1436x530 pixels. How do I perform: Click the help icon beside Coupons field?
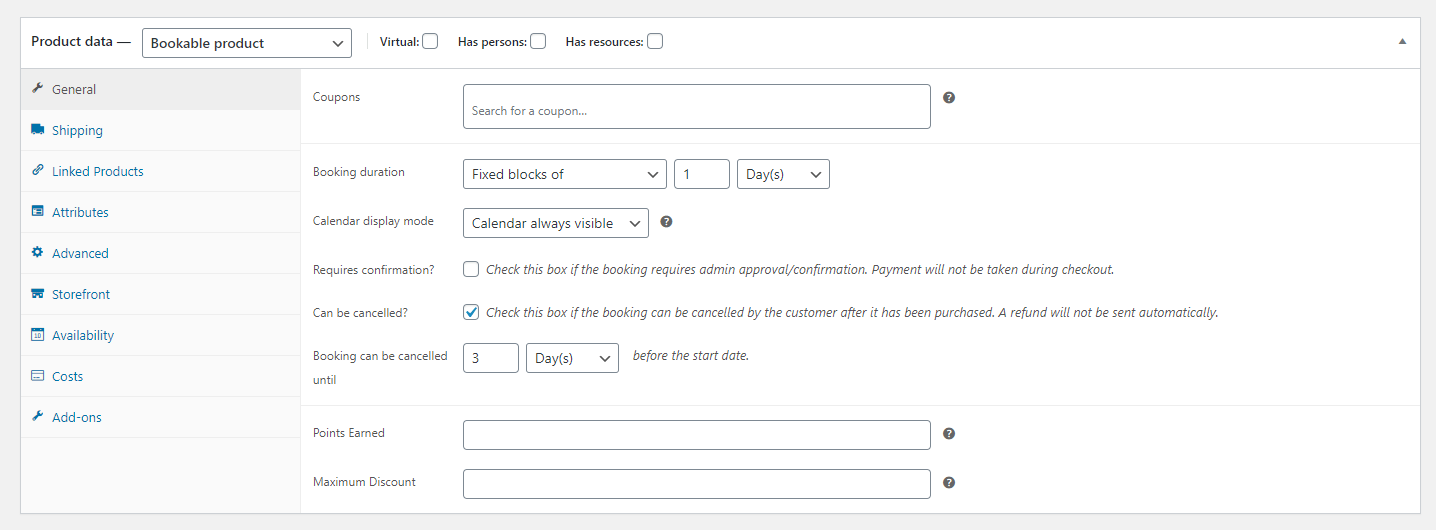[x=949, y=98]
